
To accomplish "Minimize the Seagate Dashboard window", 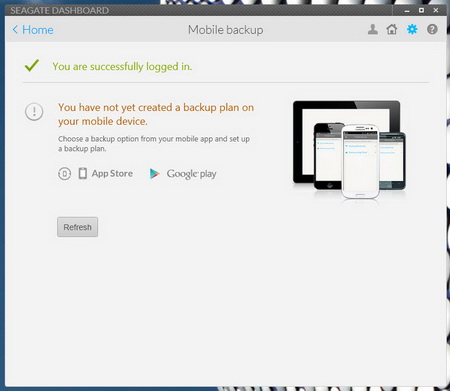I will click(407, 11).
